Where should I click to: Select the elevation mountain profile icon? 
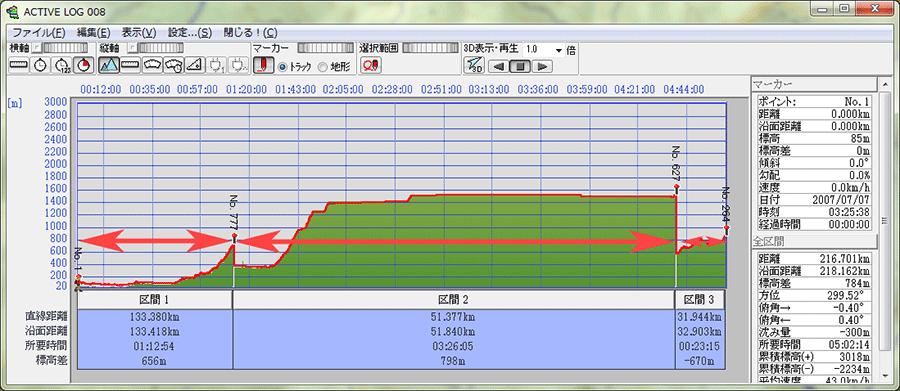tap(108, 65)
